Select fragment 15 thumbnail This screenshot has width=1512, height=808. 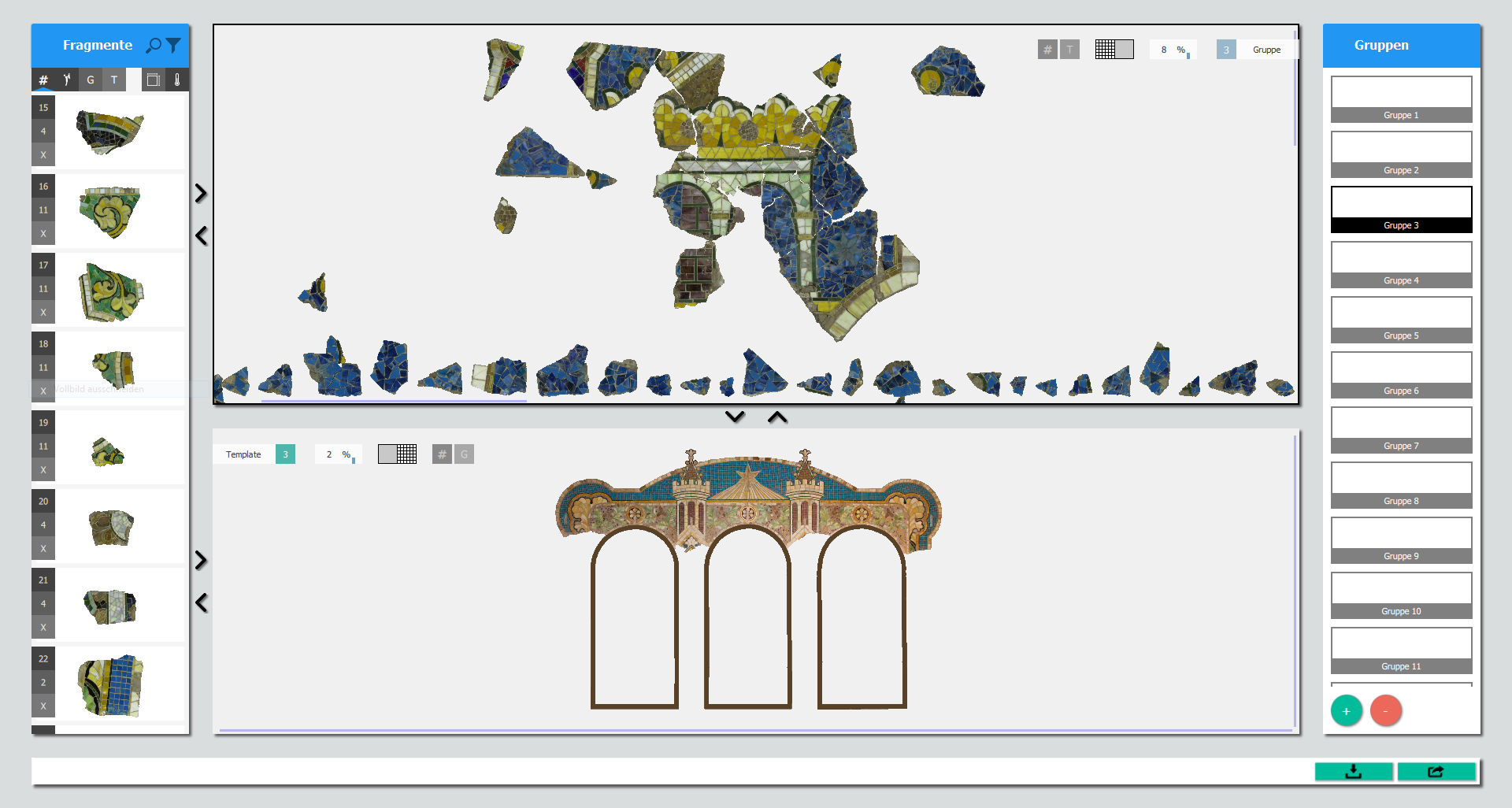110,132
